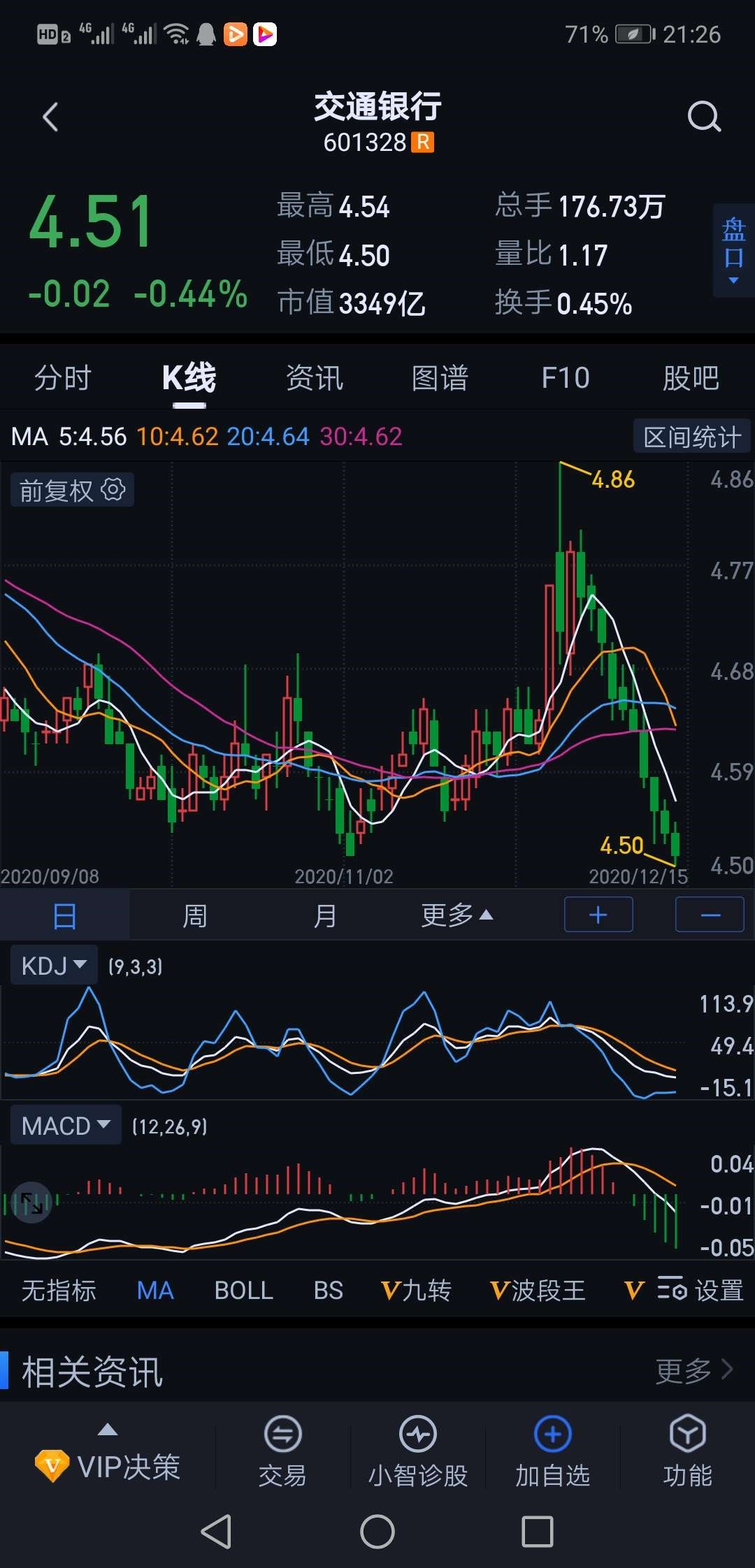Tap the 30:4.62 magenta MA legend
The height and width of the screenshot is (1568, 755).
[361, 437]
